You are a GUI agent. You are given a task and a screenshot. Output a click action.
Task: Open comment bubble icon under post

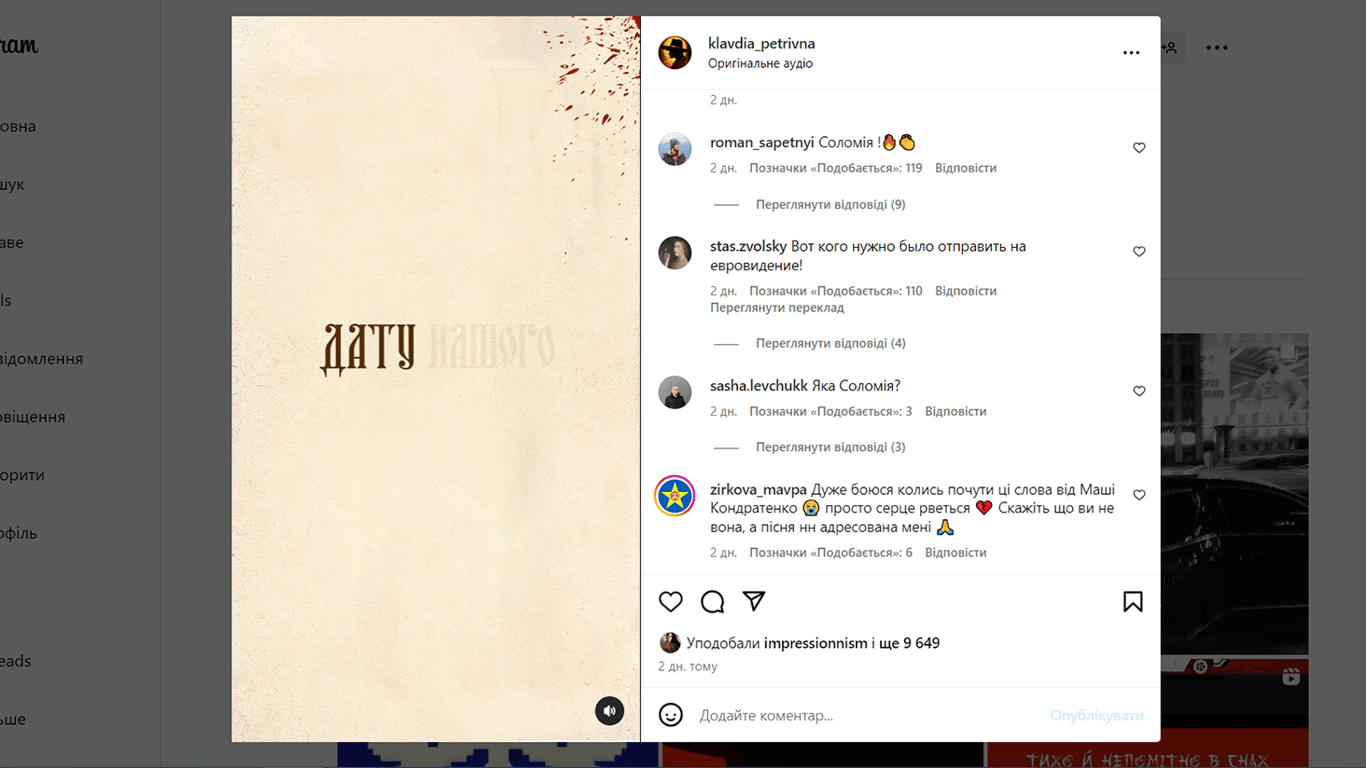tap(712, 601)
